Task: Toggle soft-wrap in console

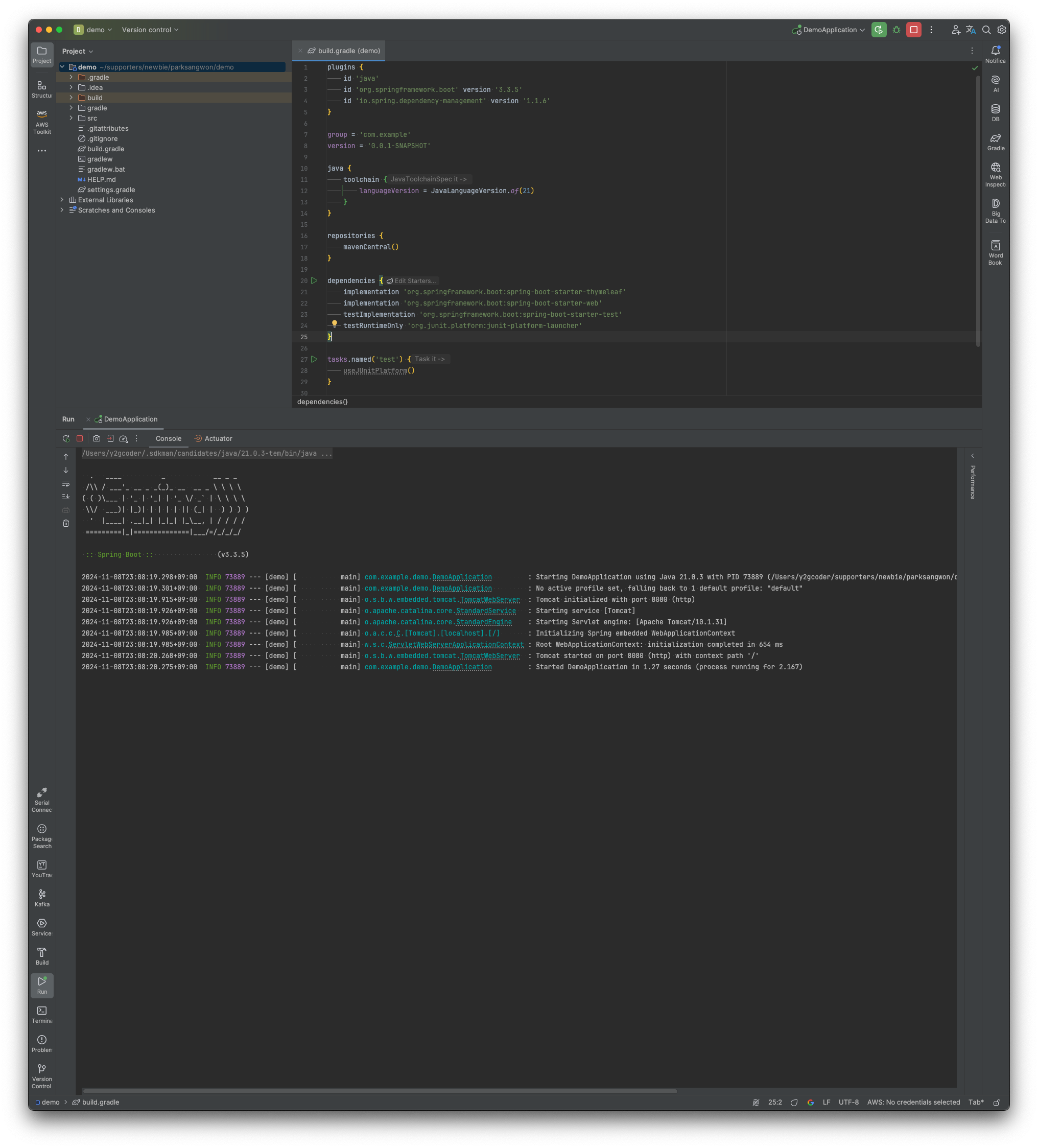Action: (66, 483)
